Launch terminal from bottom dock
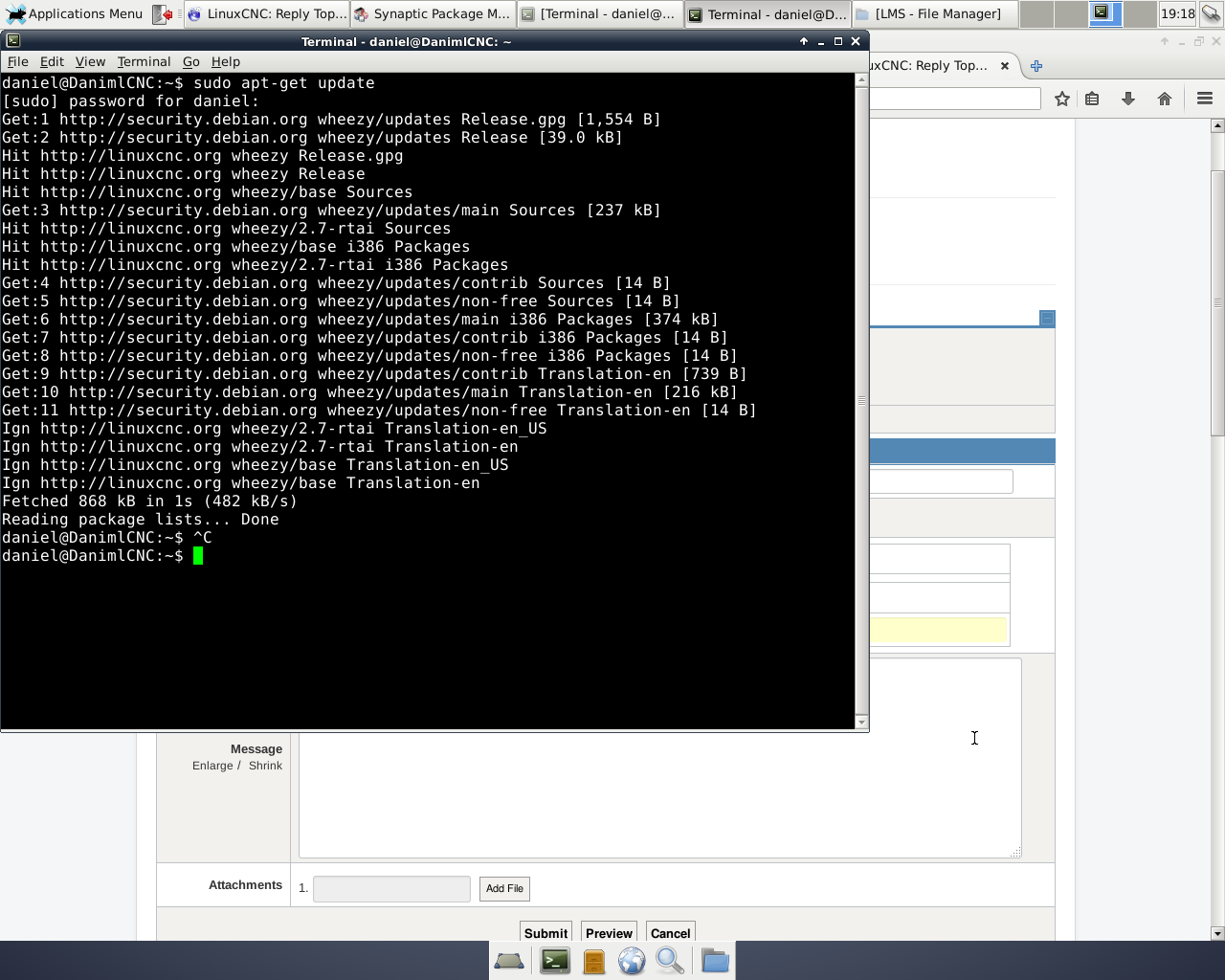The width and height of the screenshot is (1225, 980). [555, 961]
